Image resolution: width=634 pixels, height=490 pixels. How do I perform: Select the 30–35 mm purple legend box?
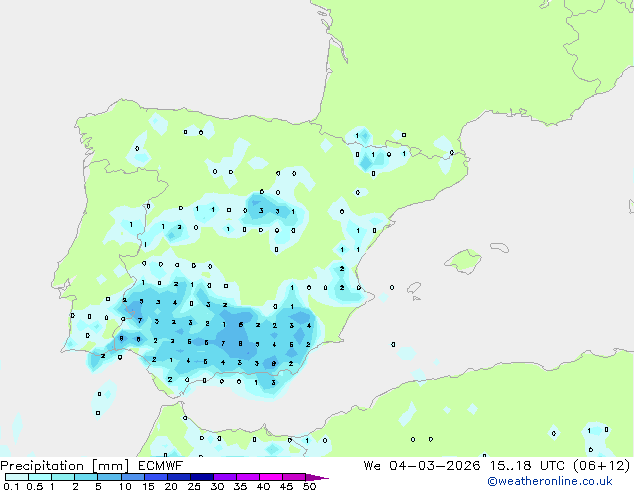pos(224,477)
